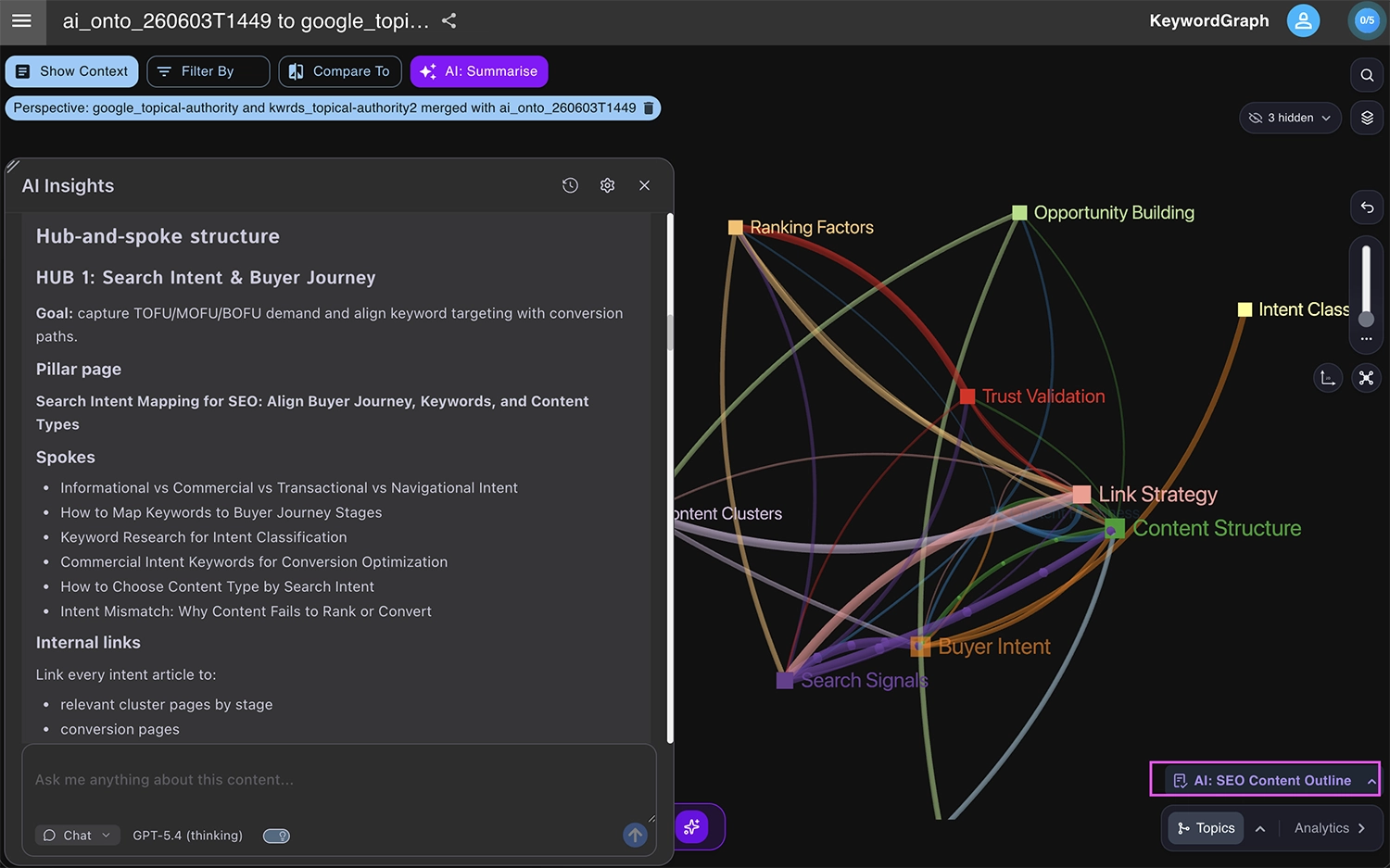Open the Chat mode dropdown
The width and height of the screenshot is (1390, 868).
(x=78, y=836)
